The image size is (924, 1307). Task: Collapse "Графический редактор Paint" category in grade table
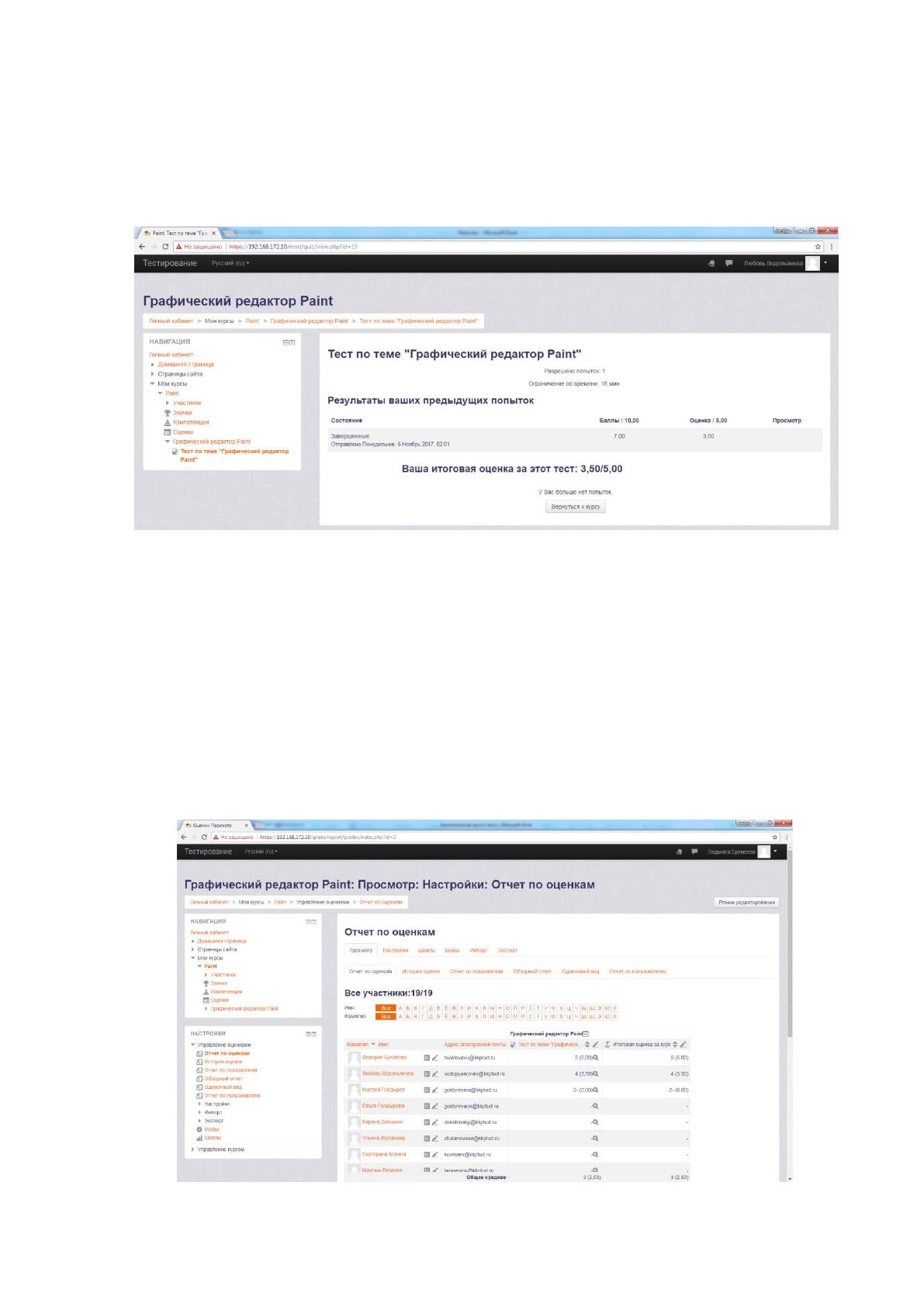(x=586, y=1034)
